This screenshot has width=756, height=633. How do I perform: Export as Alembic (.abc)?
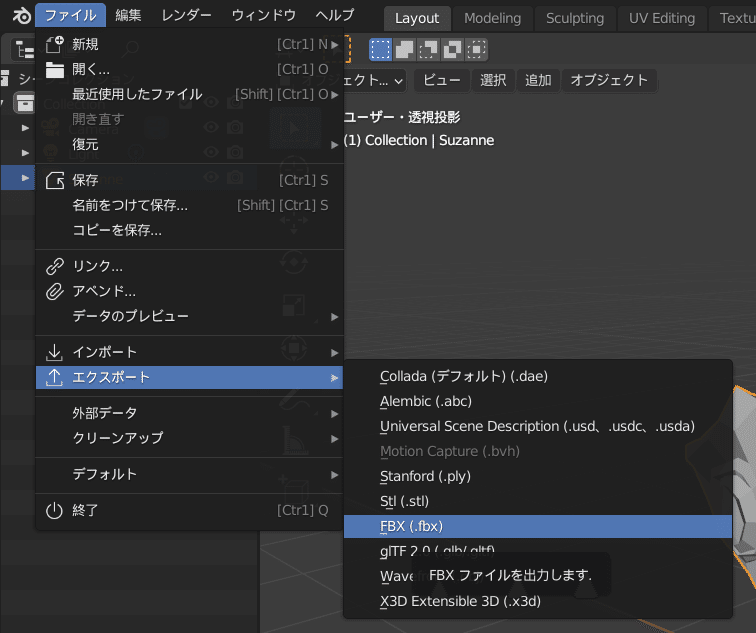(x=538, y=401)
